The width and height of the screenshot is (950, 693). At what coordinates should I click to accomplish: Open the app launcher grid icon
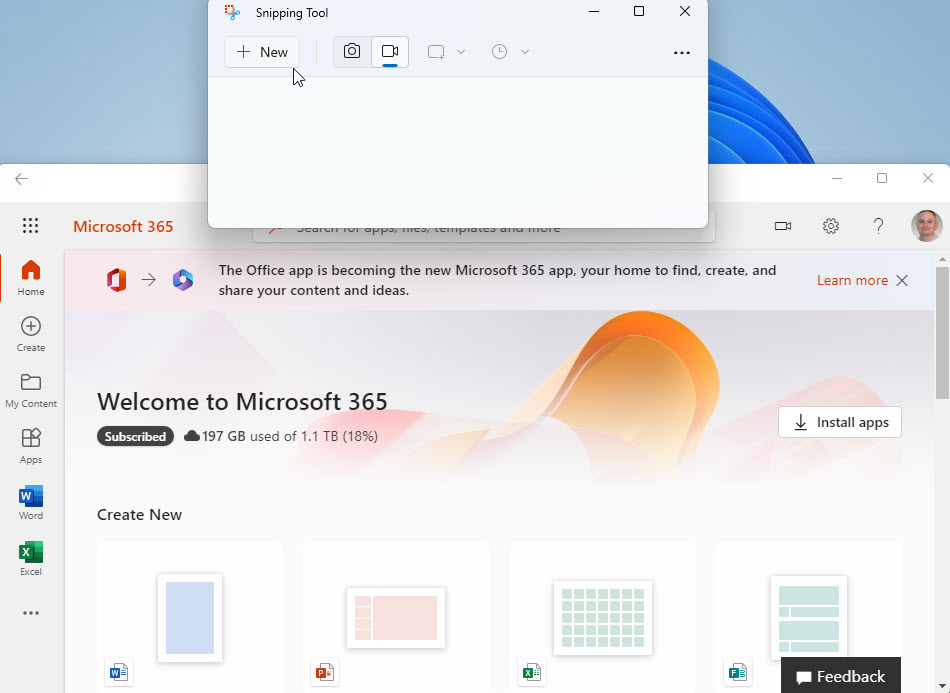(30, 226)
